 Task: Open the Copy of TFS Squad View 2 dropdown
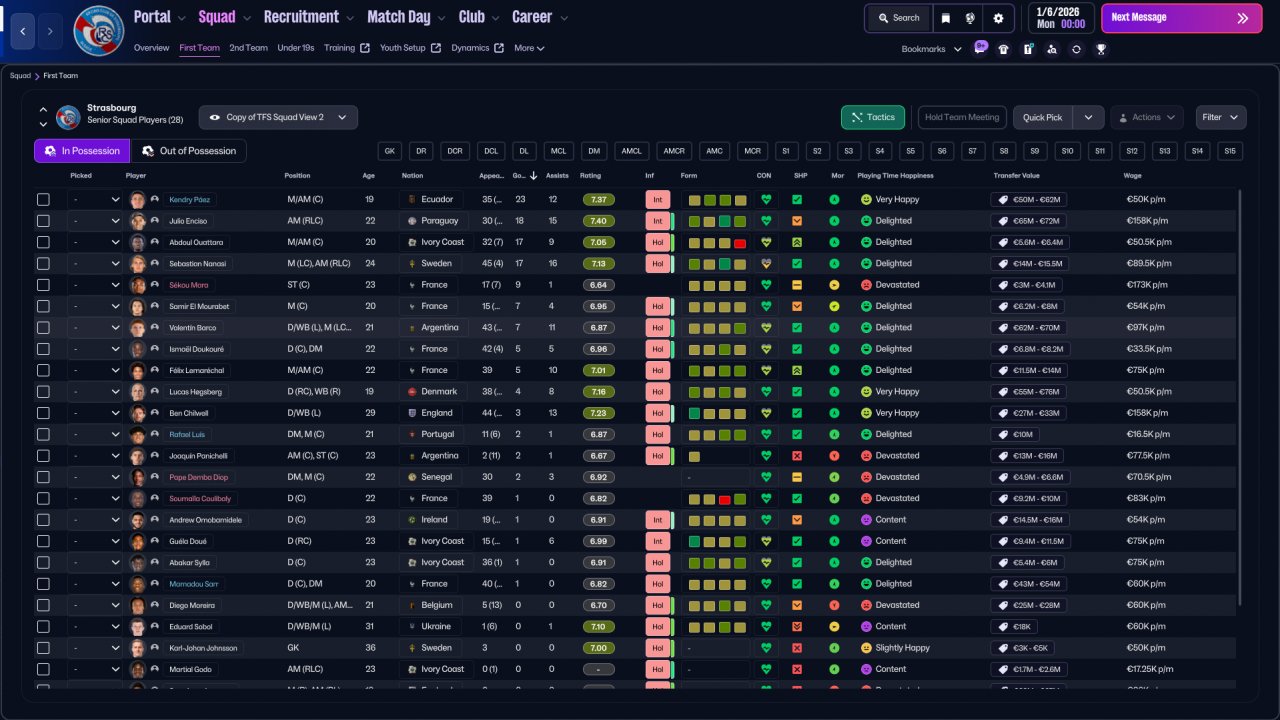point(278,117)
